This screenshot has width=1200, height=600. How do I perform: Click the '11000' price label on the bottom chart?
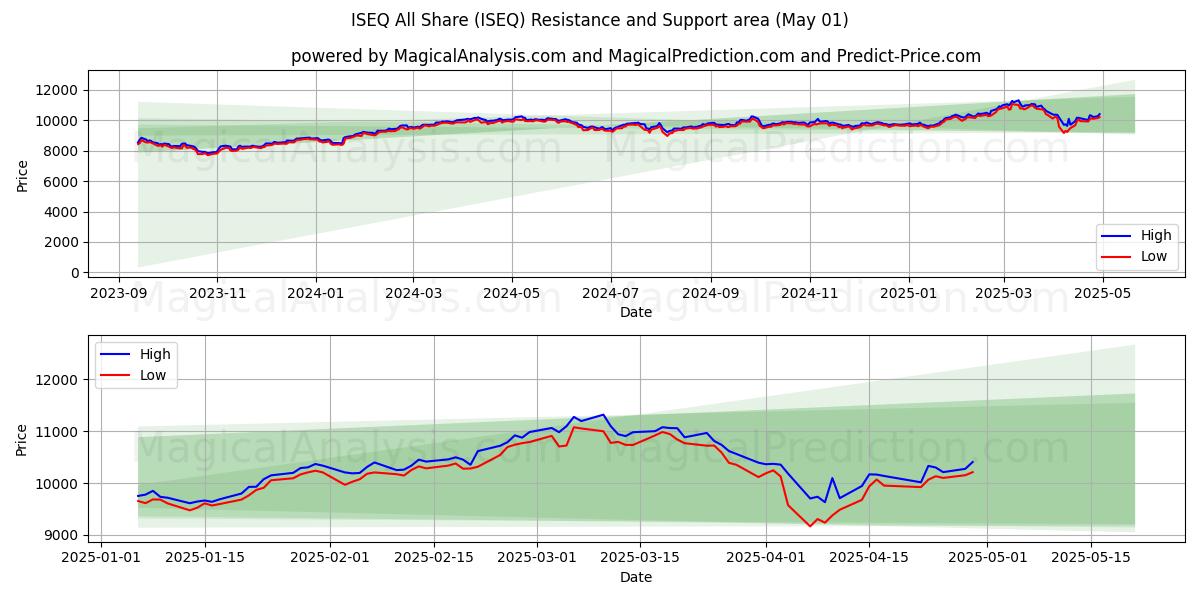[58, 432]
